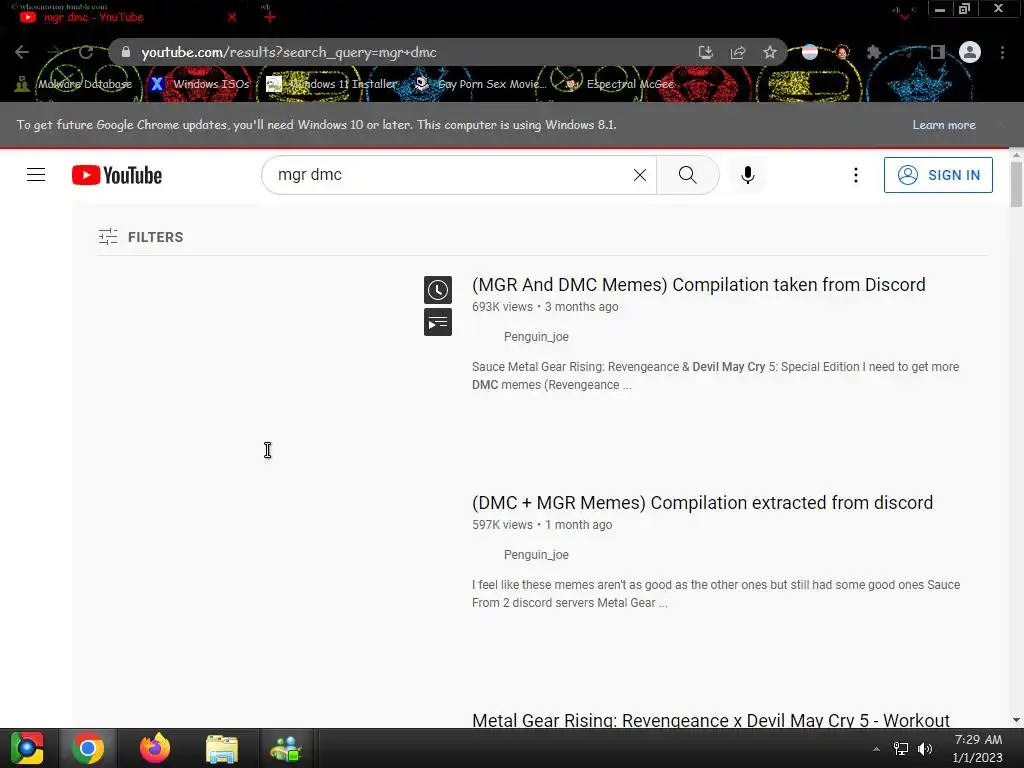Open the Windows ISOs bookmark
Viewport: 1024px width, 768px height.
click(199, 84)
